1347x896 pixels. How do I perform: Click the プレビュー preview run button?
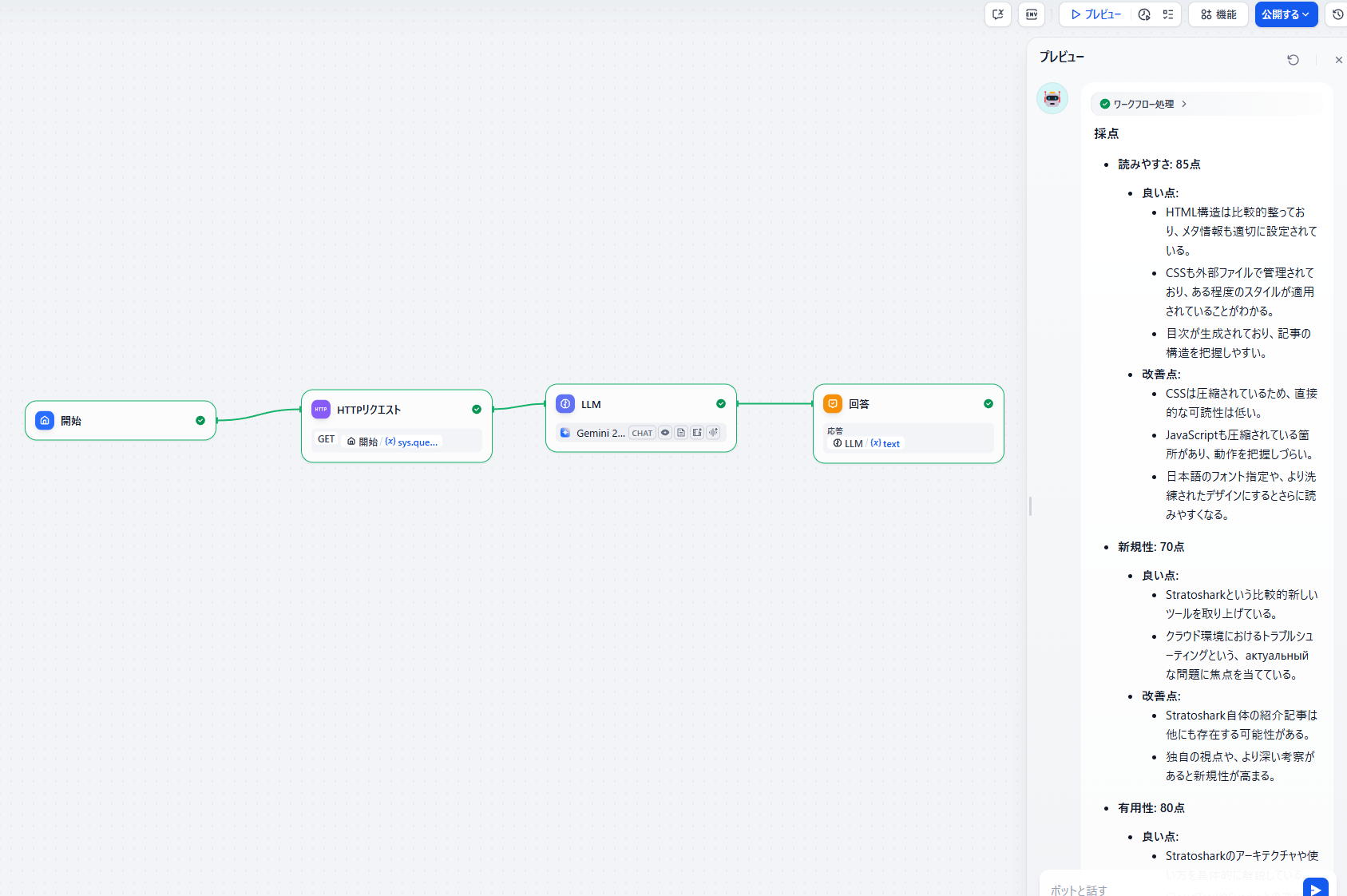click(x=1095, y=14)
